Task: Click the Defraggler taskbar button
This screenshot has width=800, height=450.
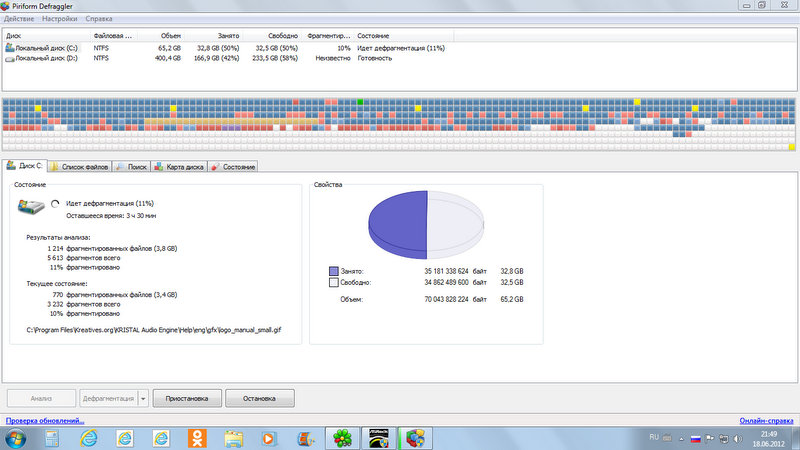Action: 415,438
